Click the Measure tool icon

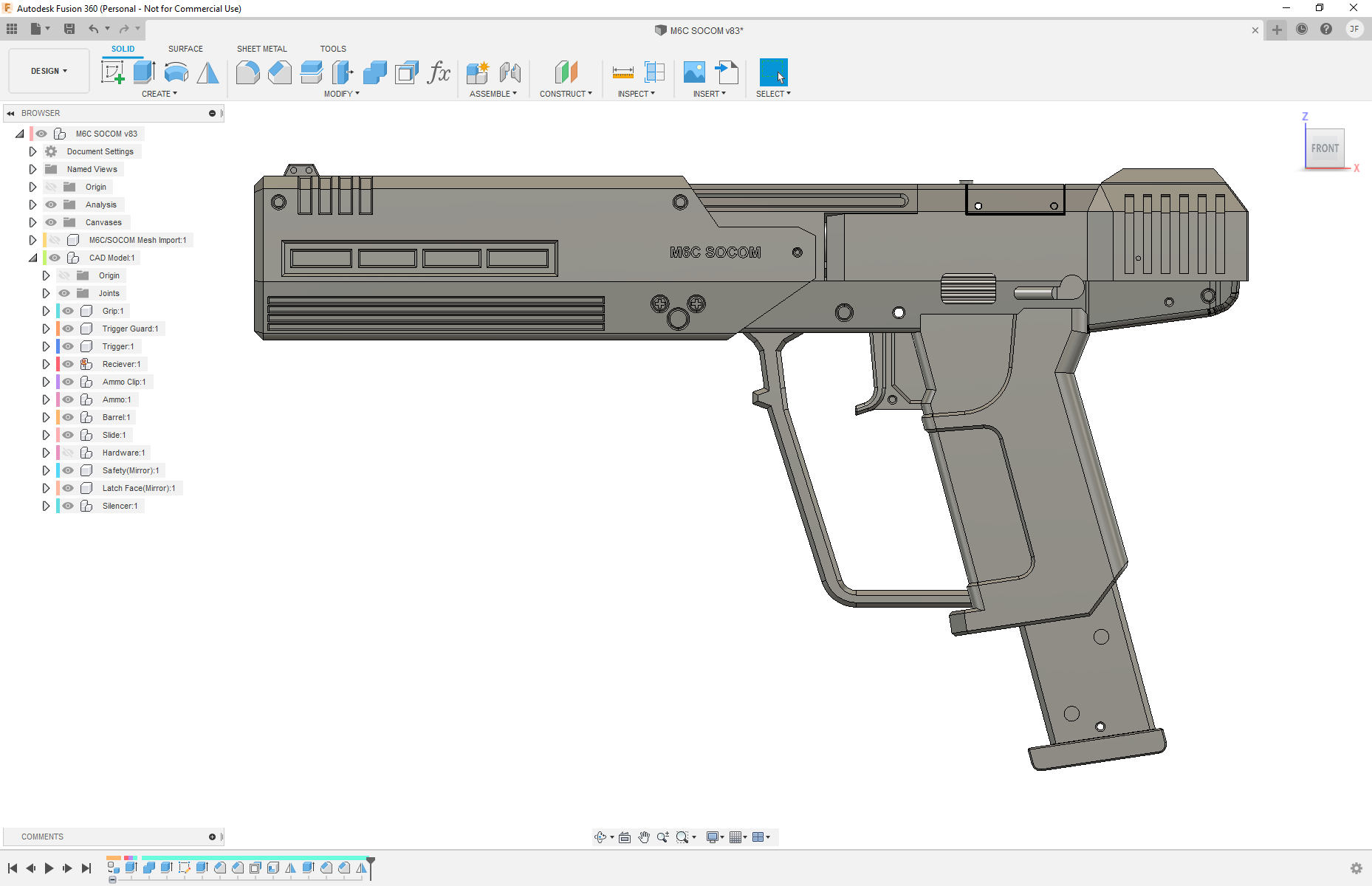click(622, 72)
